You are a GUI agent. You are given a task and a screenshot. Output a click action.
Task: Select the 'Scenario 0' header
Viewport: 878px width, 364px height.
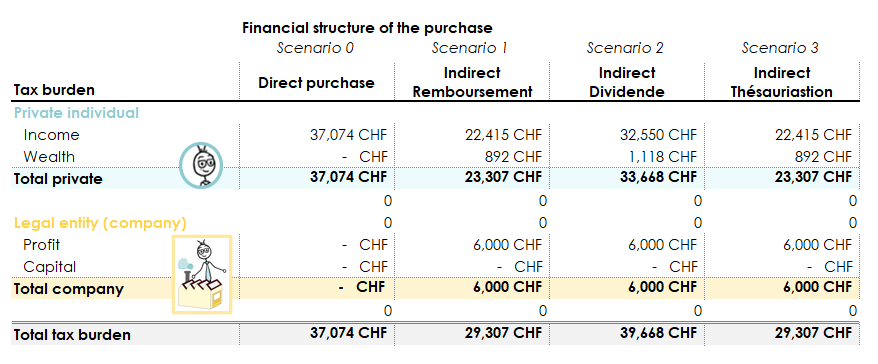coord(316,48)
